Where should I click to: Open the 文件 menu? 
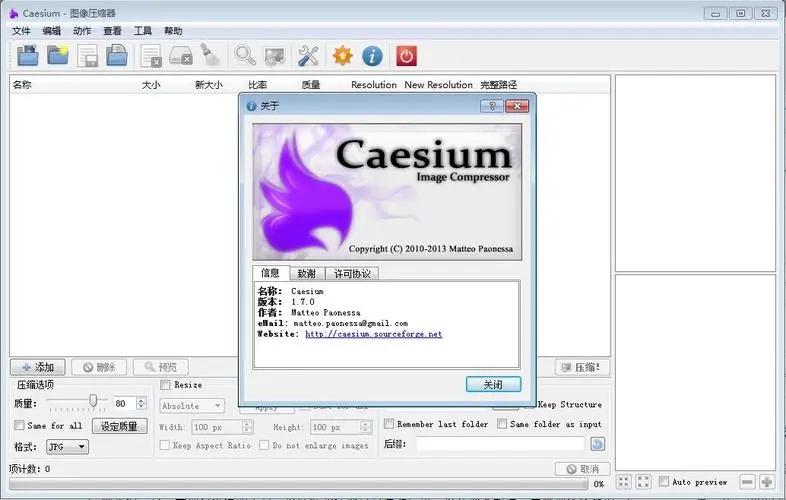[21, 31]
